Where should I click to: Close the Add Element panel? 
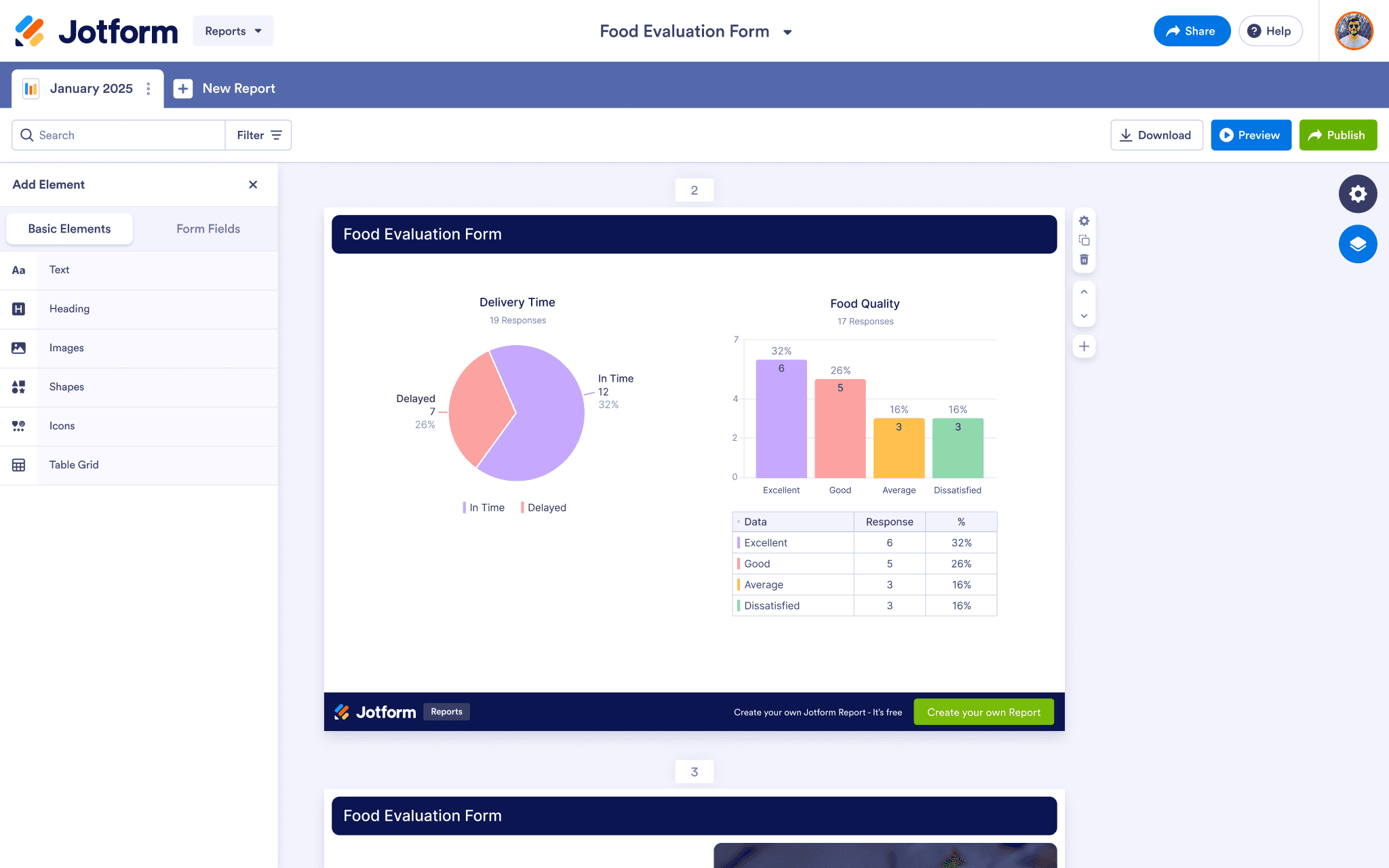pyautogui.click(x=253, y=184)
